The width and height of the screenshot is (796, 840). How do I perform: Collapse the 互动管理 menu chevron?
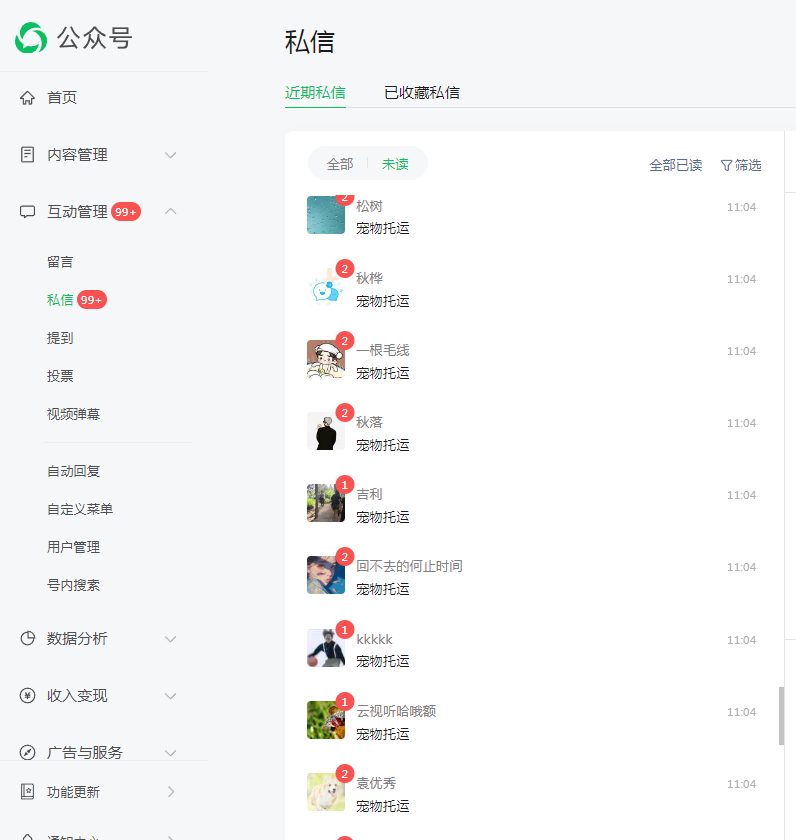(170, 212)
